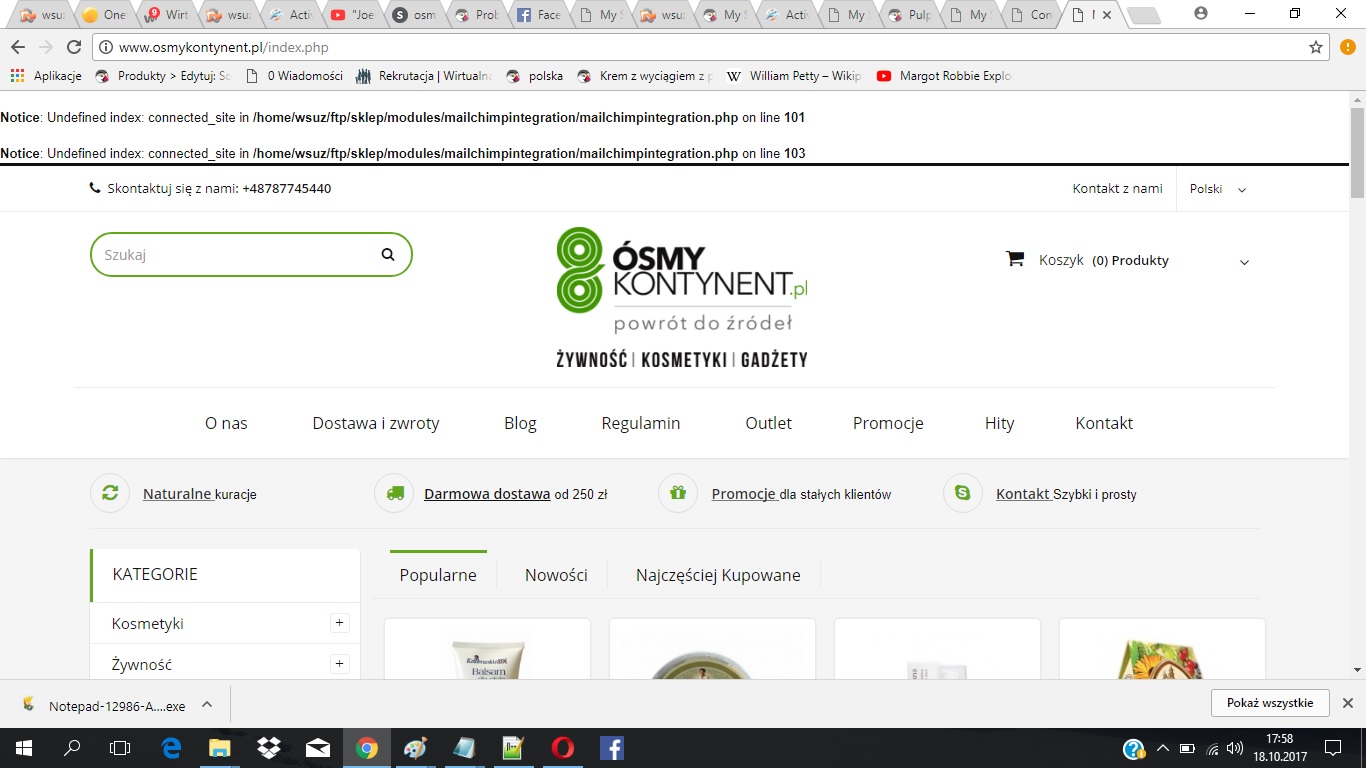This screenshot has height=768, width=1366.
Task: Click the shopping cart icon
Action: [1015, 259]
